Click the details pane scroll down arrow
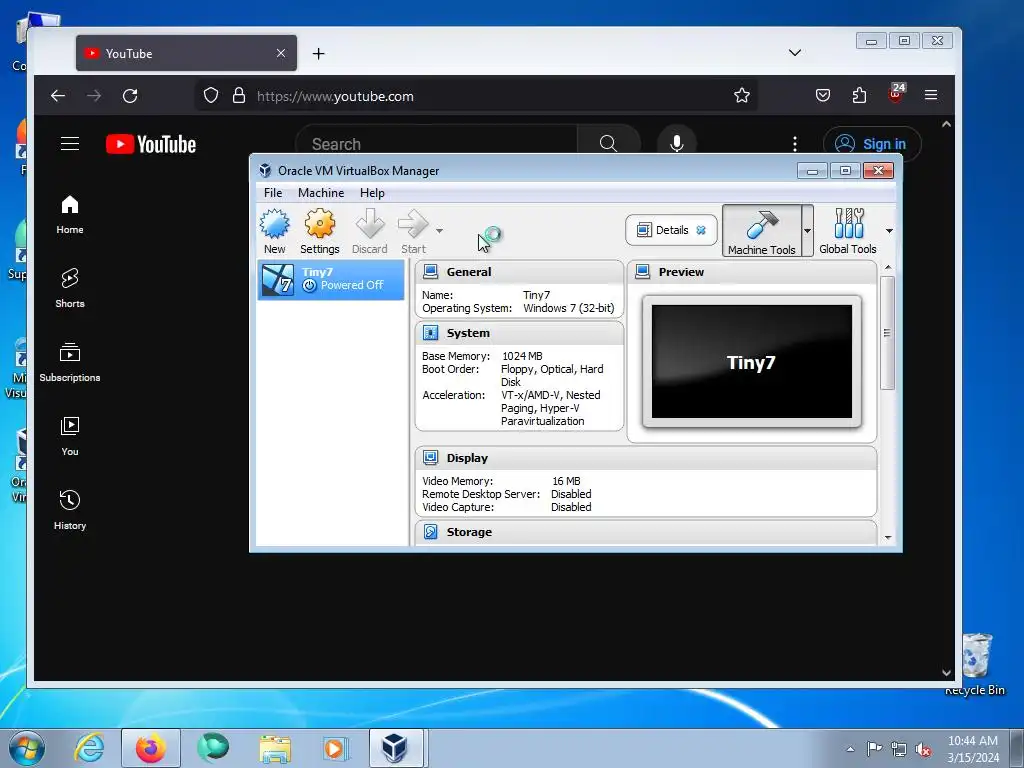This screenshot has width=1024, height=768. [x=888, y=537]
